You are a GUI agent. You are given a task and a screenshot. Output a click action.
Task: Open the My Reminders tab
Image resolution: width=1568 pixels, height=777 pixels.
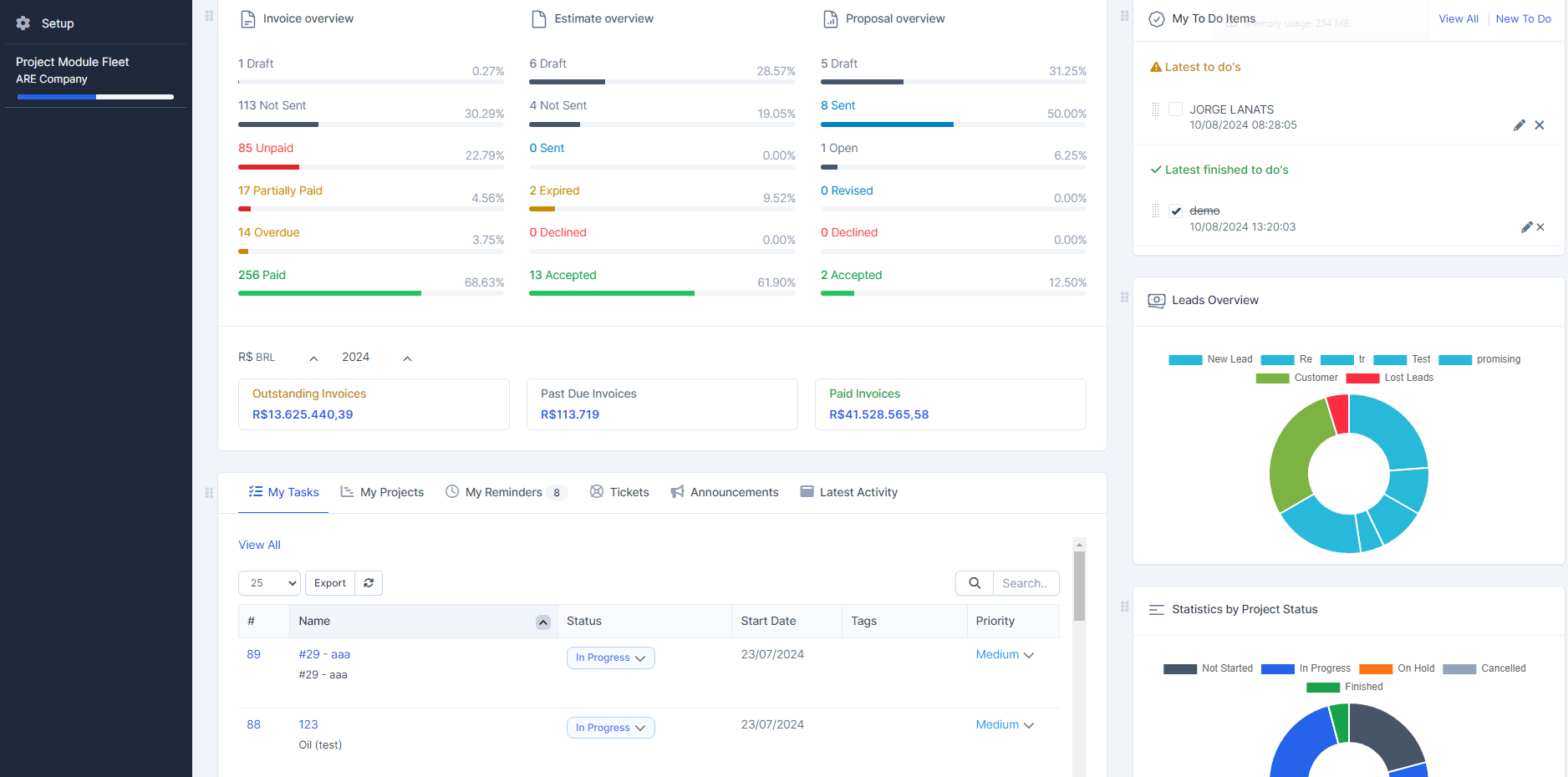[506, 493]
